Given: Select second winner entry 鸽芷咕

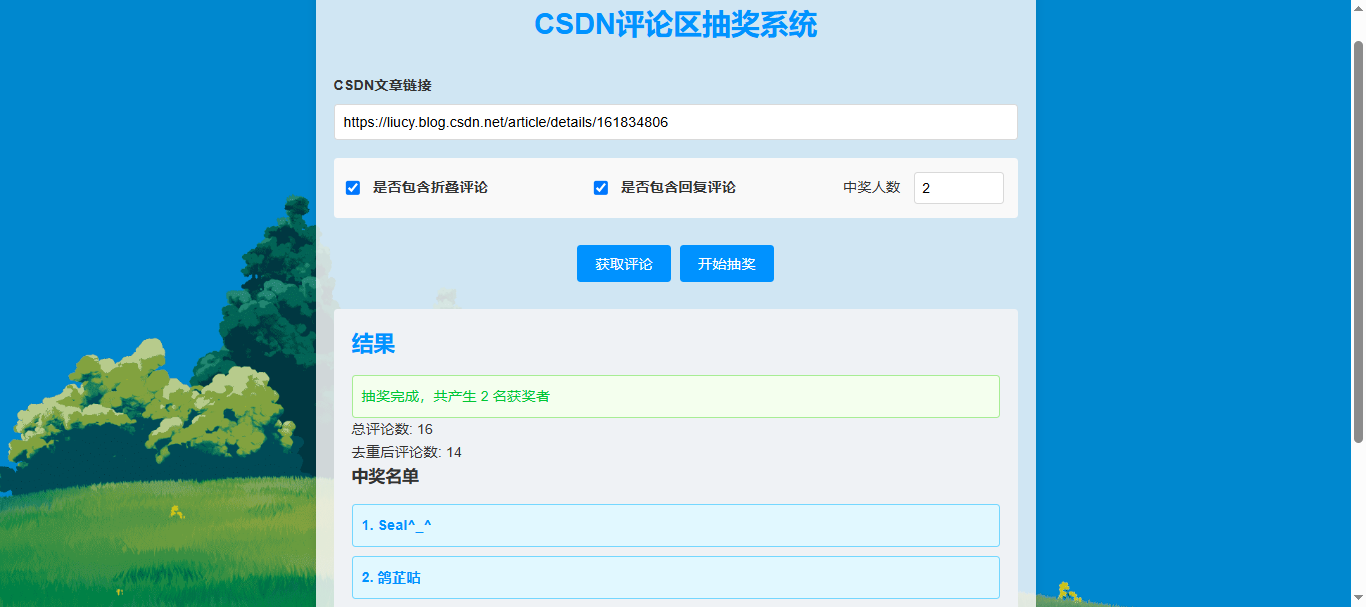Looking at the screenshot, I should pyautogui.click(x=676, y=578).
